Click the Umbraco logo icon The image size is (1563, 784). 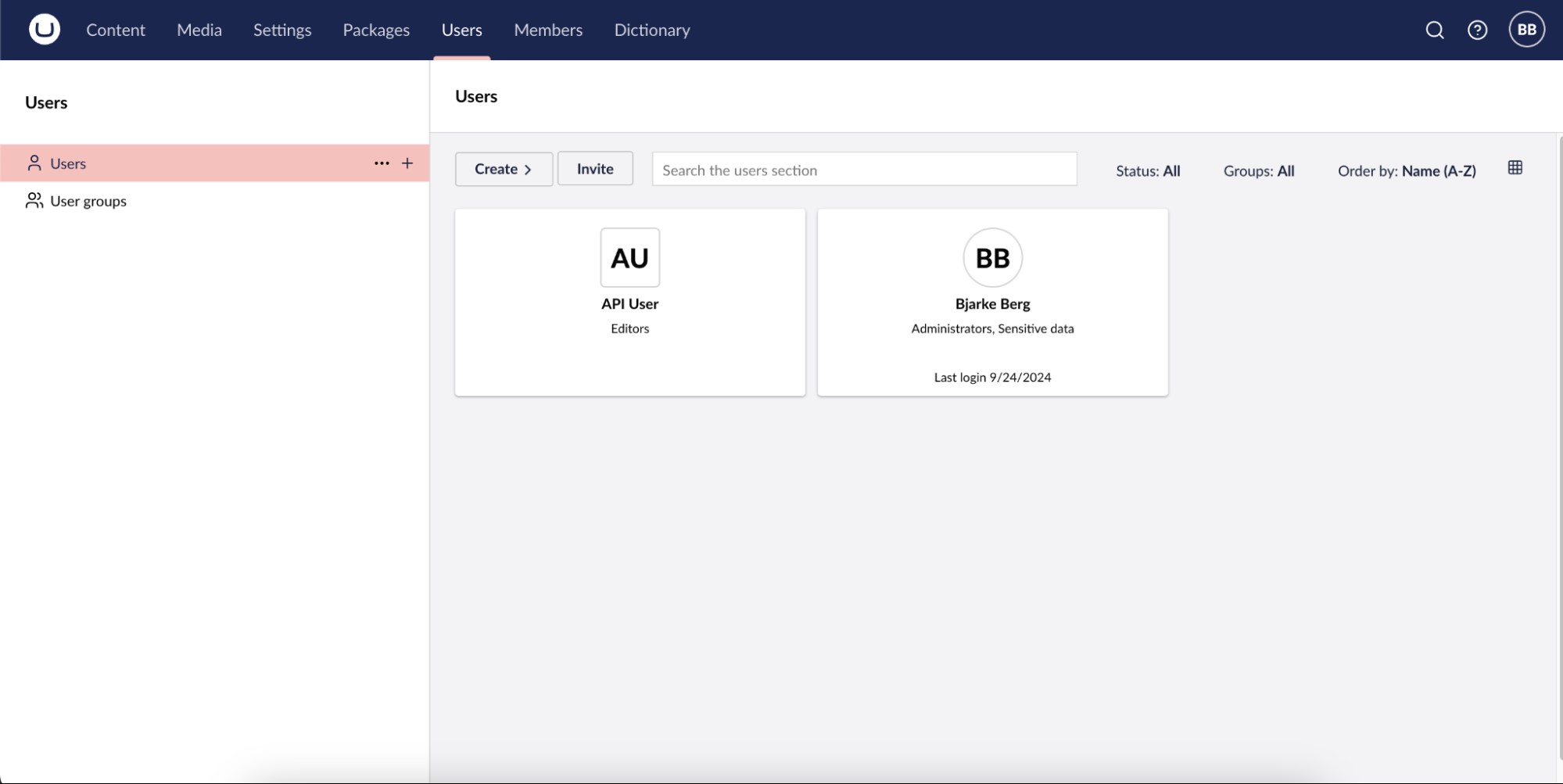coord(44,29)
